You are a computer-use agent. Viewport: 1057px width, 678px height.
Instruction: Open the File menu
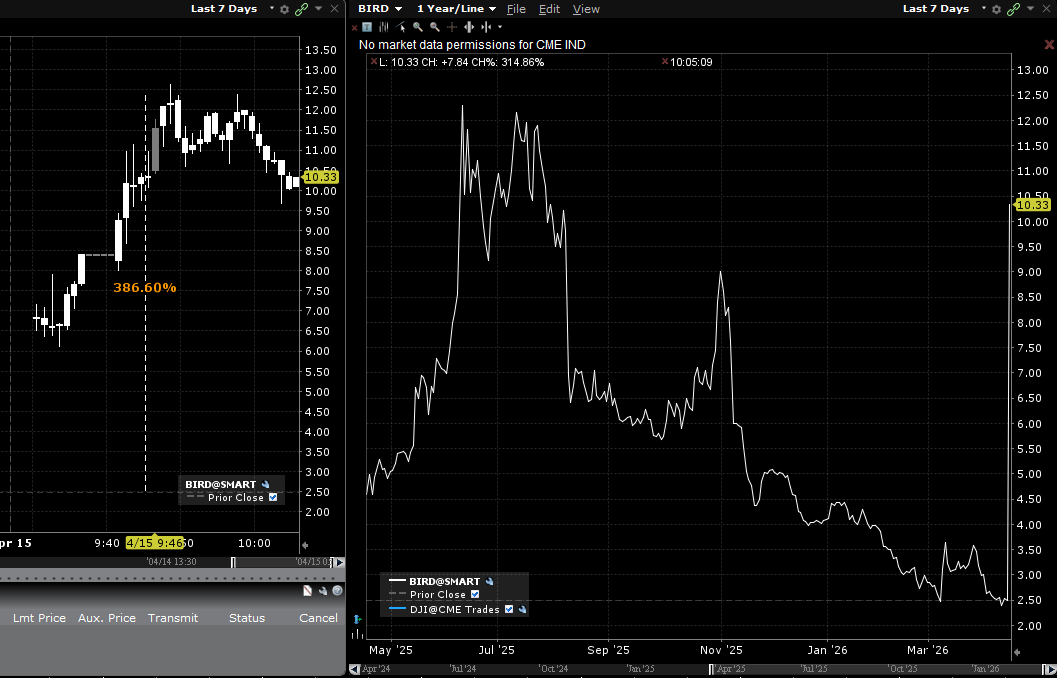pyautogui.click(x=516, y=9)
